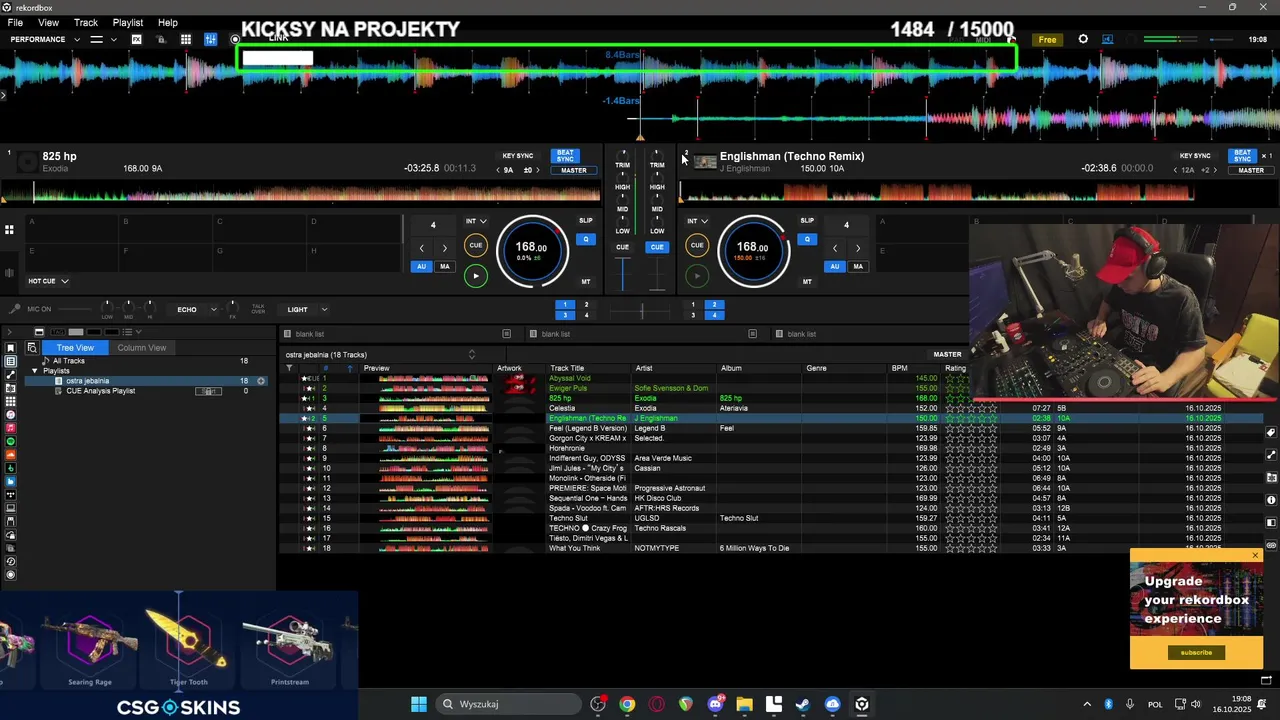Open Beatport icon in sidebar
The image size is (1280, 720).
click(10, 468)
